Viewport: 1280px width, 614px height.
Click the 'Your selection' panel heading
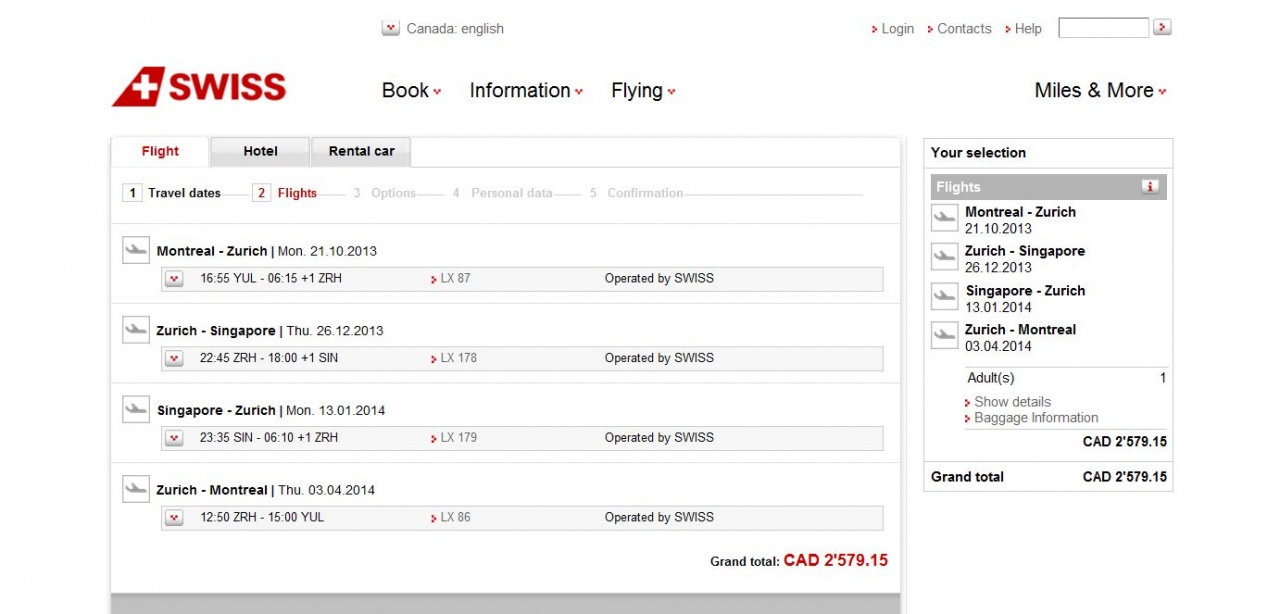(x=978, y=153)
